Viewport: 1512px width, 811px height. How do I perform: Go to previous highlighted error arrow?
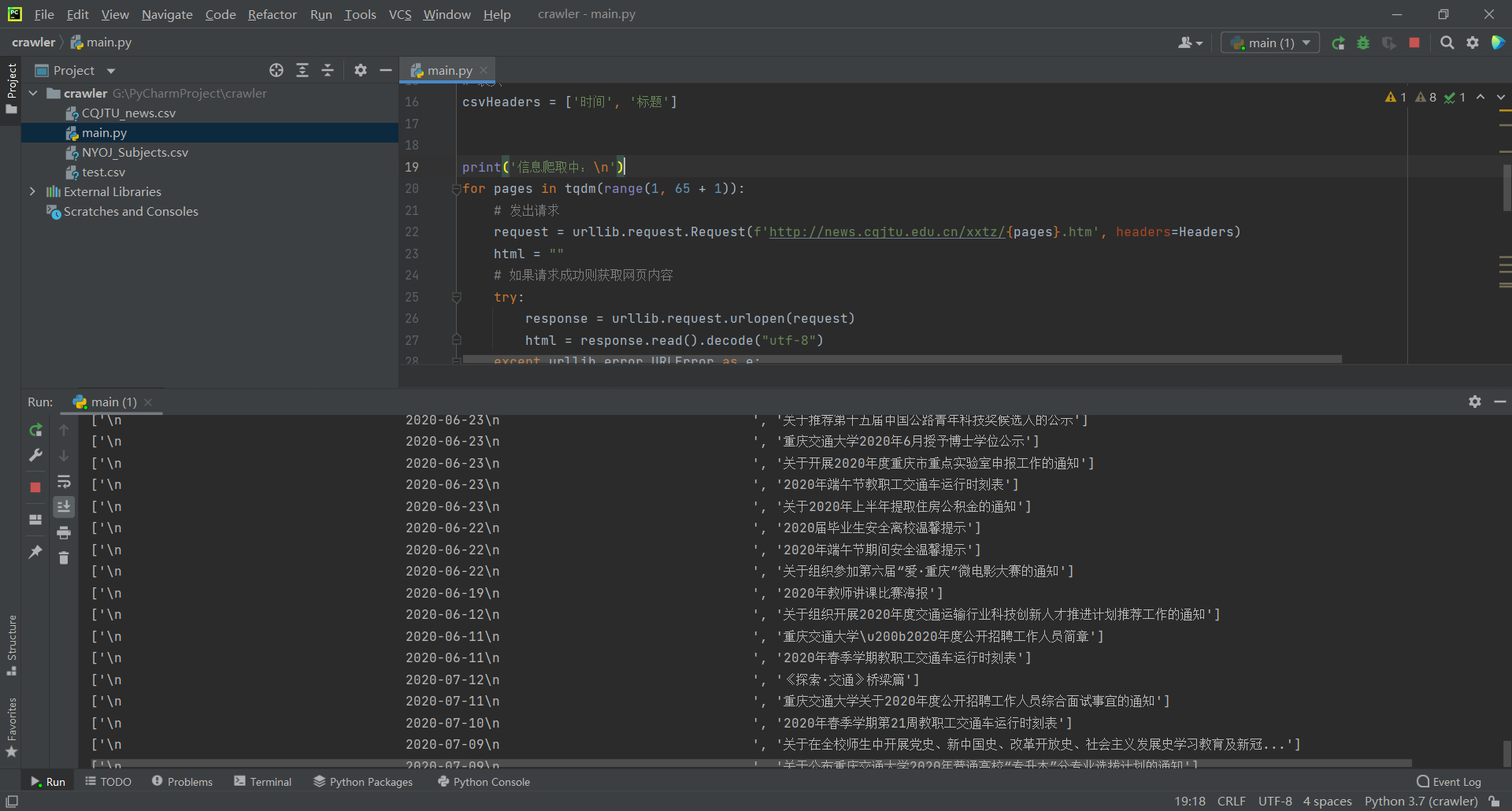pyautogui.click(x=1480, y=97)
